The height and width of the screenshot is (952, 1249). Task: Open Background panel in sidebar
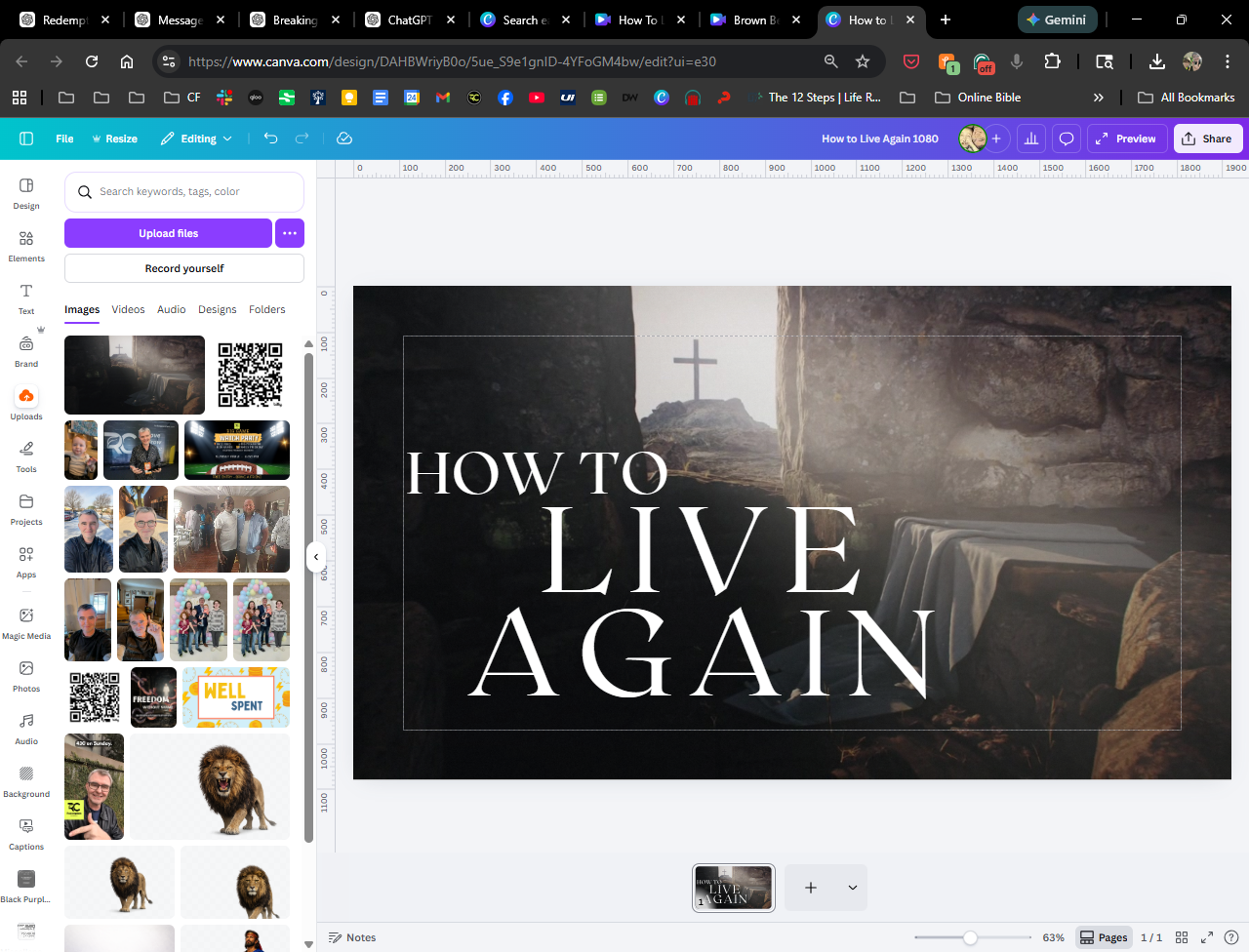[x=26, y=779]
